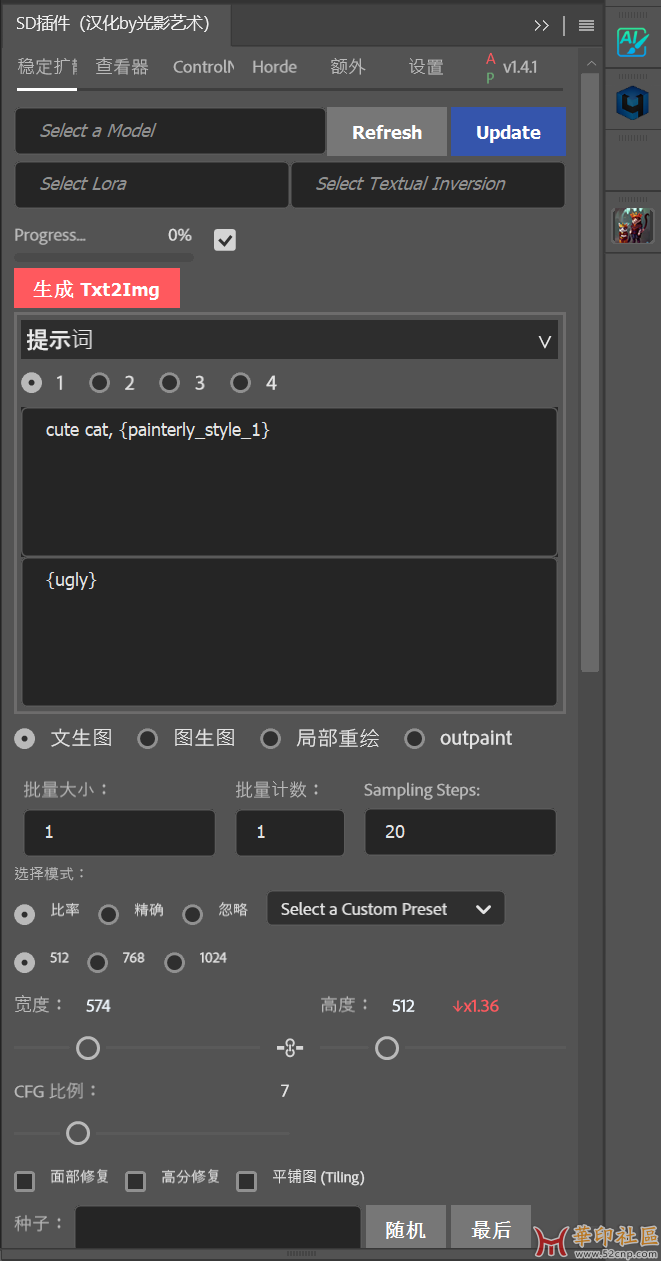This screenshot has height=1261, width=661.
Task: Click the ↓x1.36 ratio text
Action: coord(475,1005)
